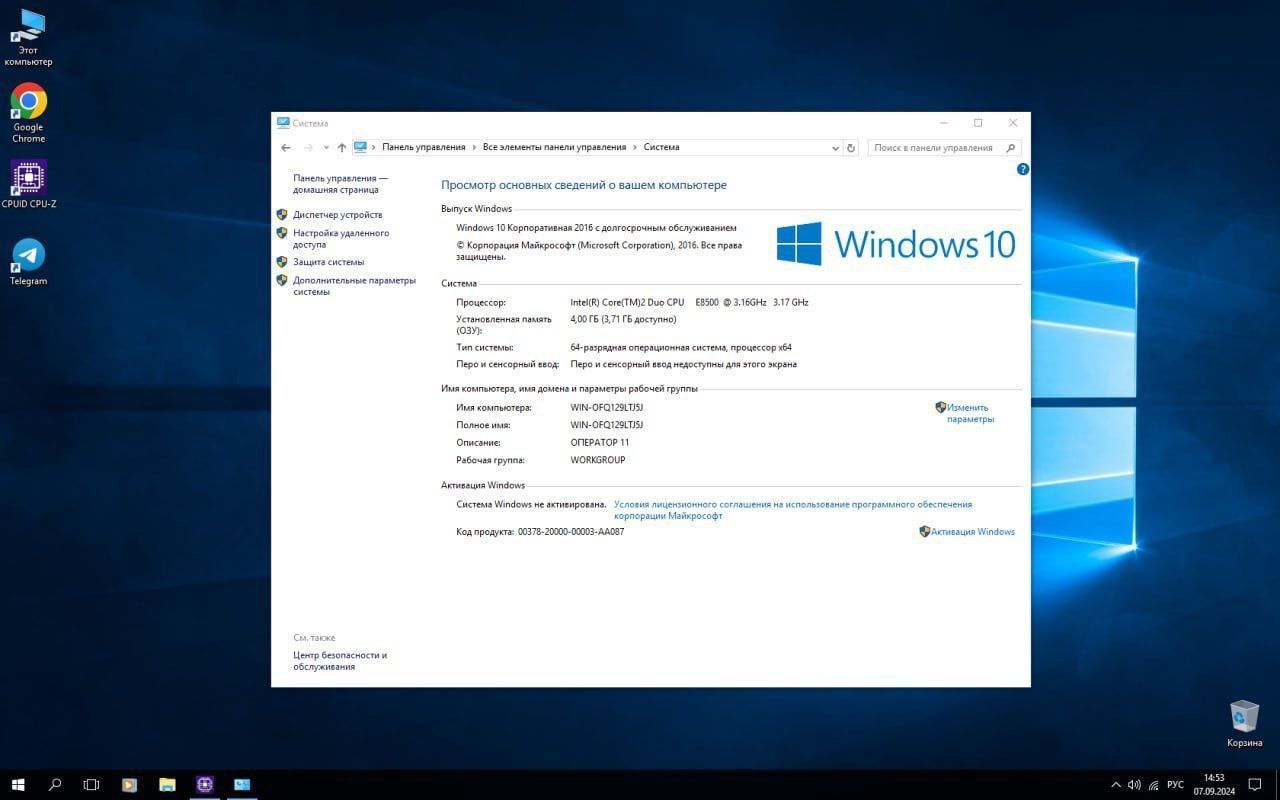This screenshot has width=1280, height=800.
Task: Open the Action Center notifications icon
Action: [x=1255, y=785]
